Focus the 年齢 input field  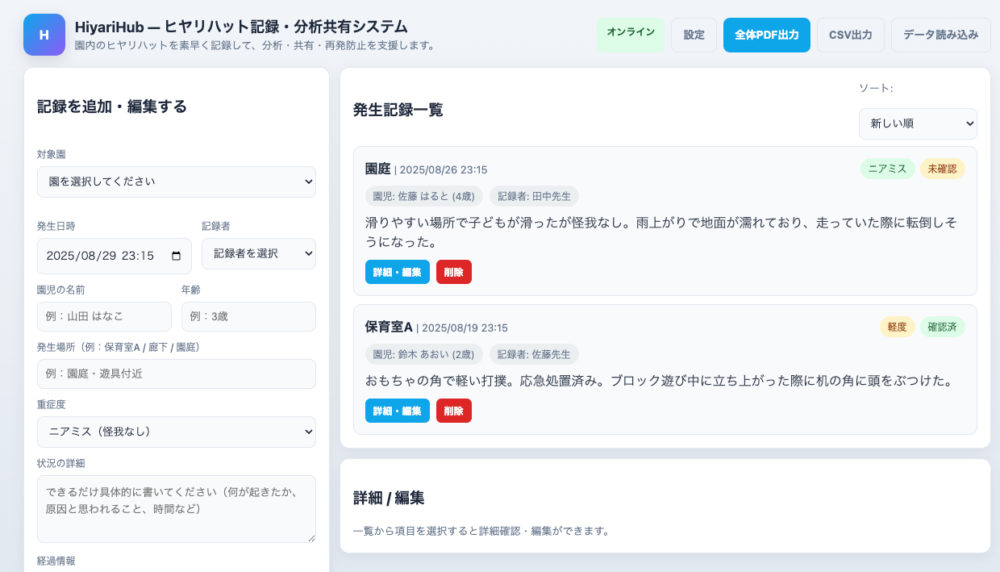(x=248, y=317)
